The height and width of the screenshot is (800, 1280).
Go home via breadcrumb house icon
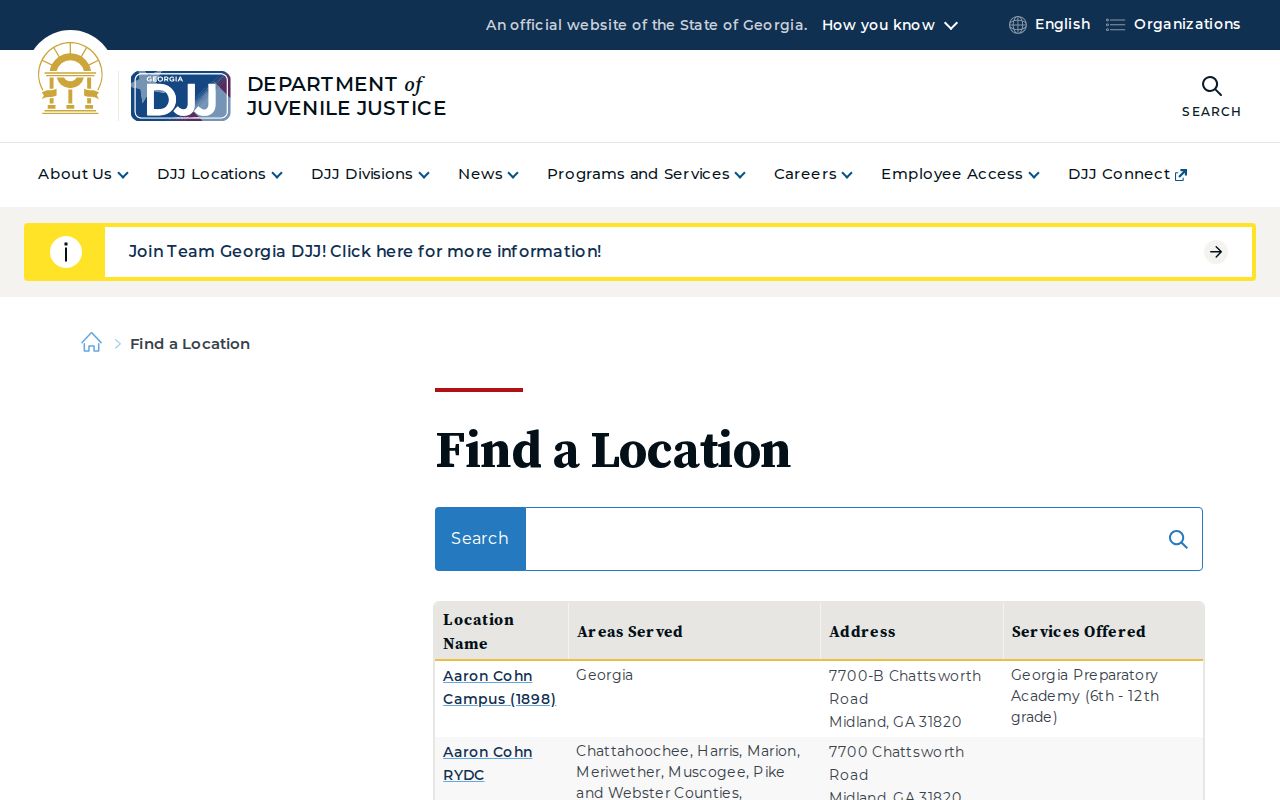coord(91,343)
